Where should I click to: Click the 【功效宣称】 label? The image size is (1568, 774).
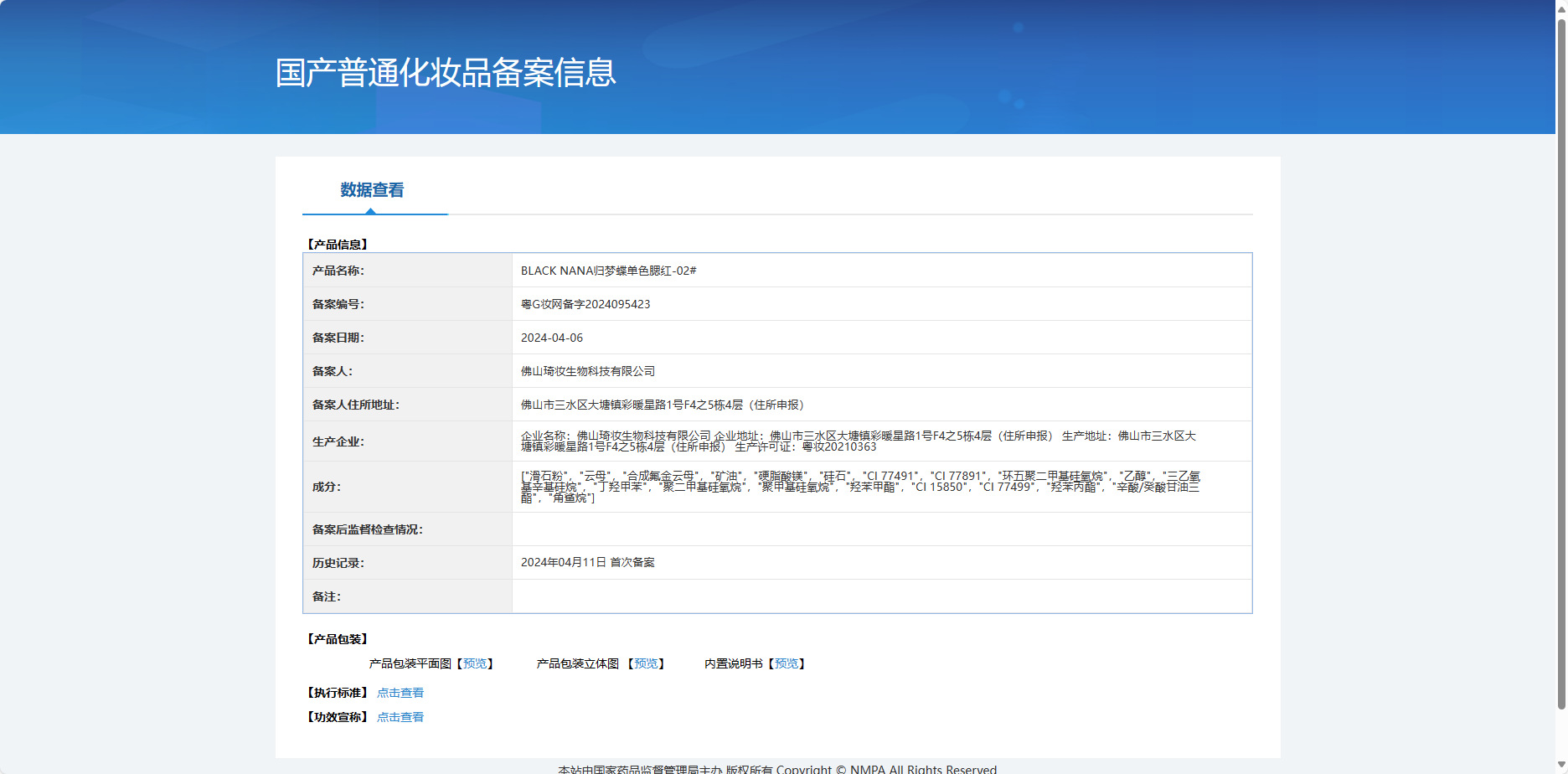pyautogui.click(x=338, y=717)
